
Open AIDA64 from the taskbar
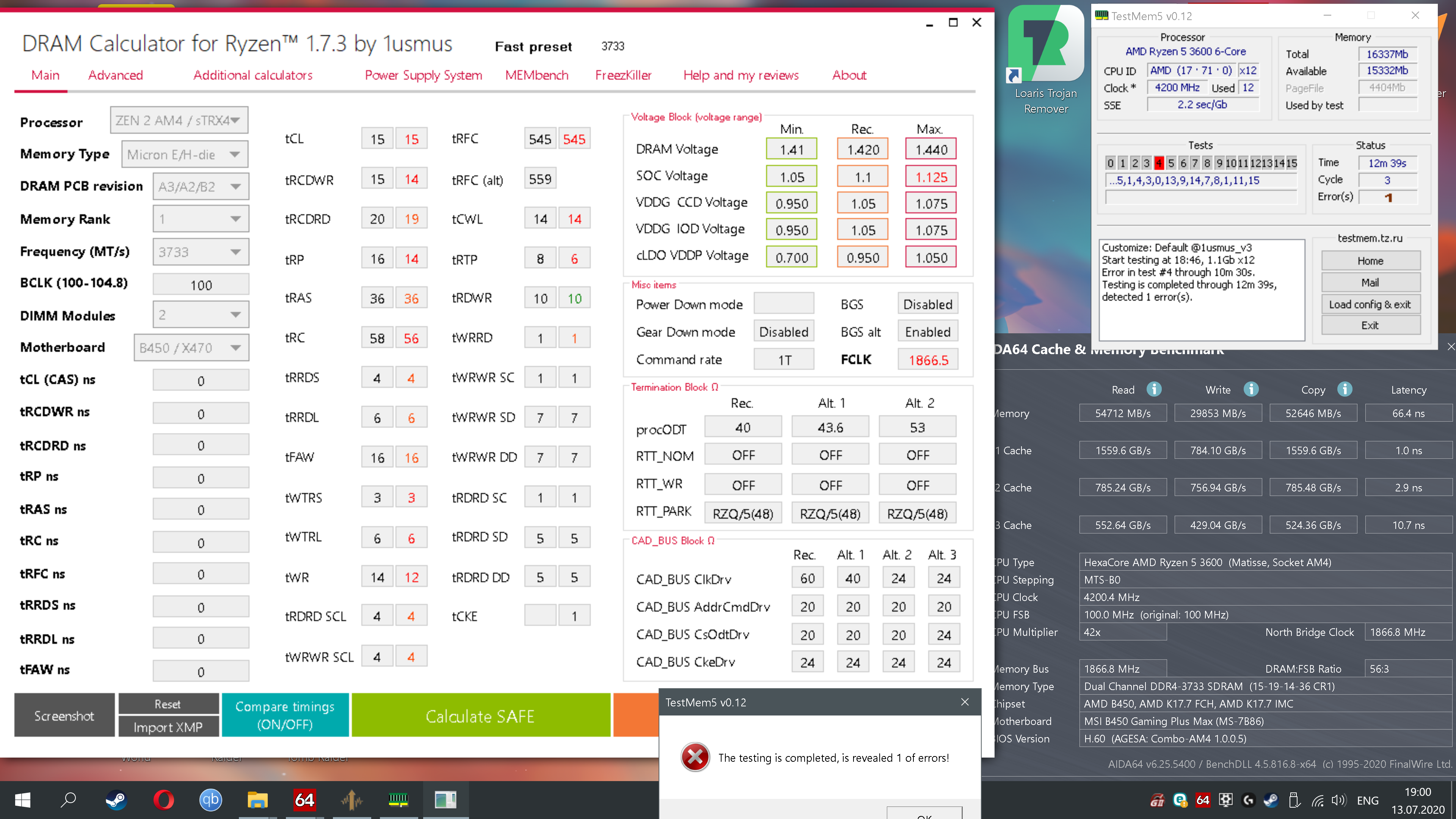(304, 800)
